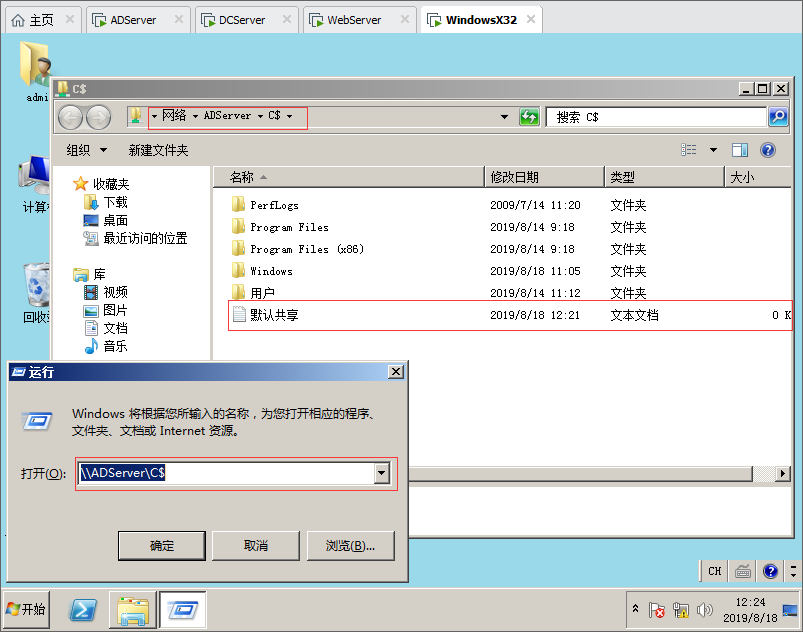This screenshot has width=803, height=632.
Task: Expand the 网络 breadcrumb dropdown arrow
Action: tap(195, 117)
